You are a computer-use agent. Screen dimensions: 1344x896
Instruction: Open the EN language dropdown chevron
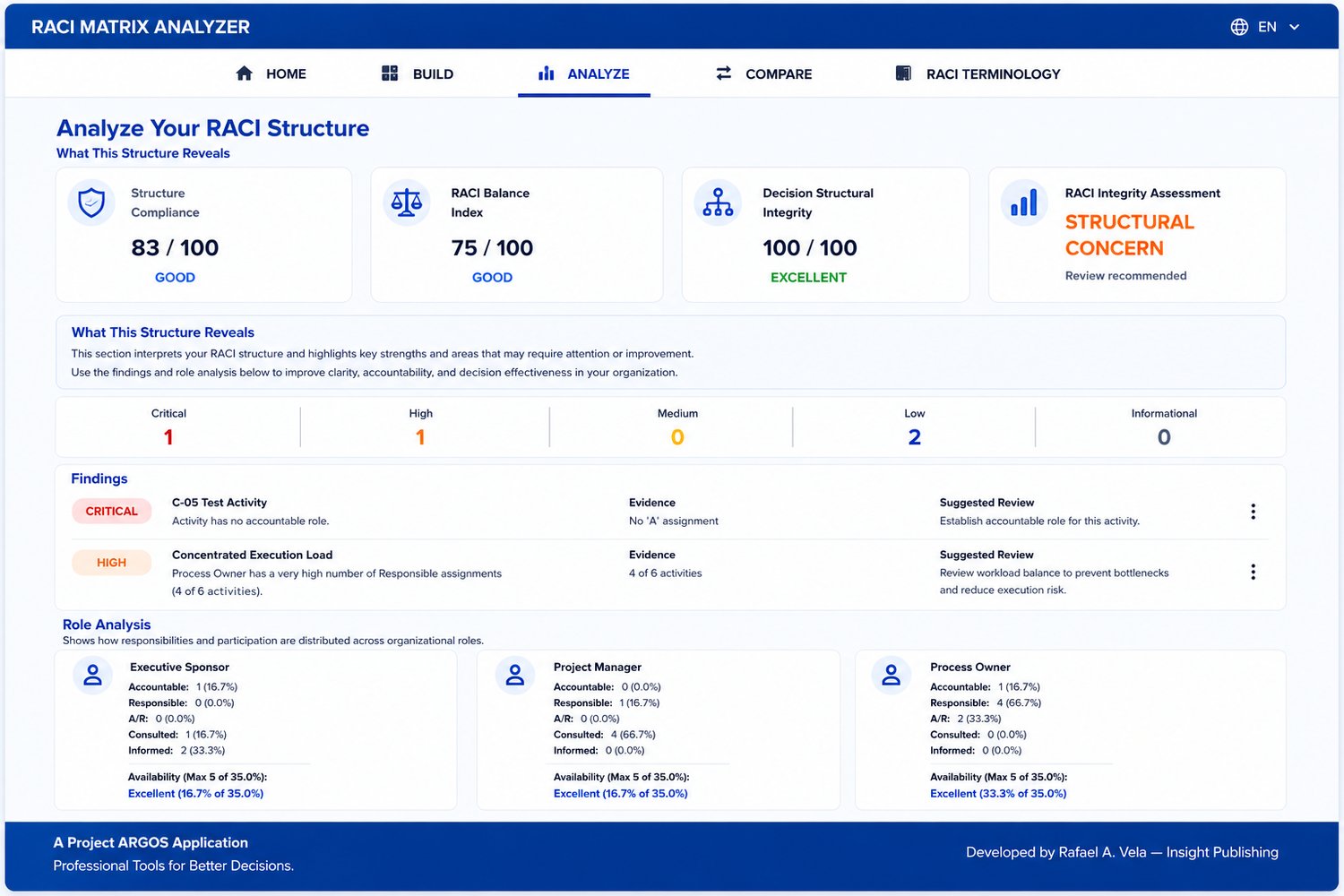(1294, 27)
